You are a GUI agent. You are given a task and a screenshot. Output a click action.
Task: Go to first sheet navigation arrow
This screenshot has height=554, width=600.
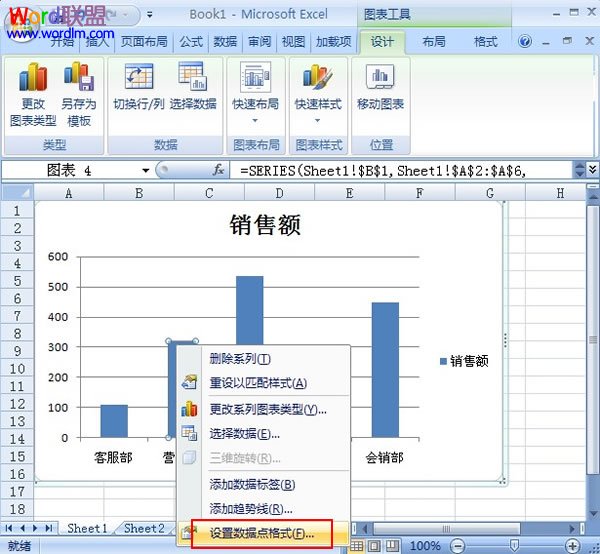[9, 528]
